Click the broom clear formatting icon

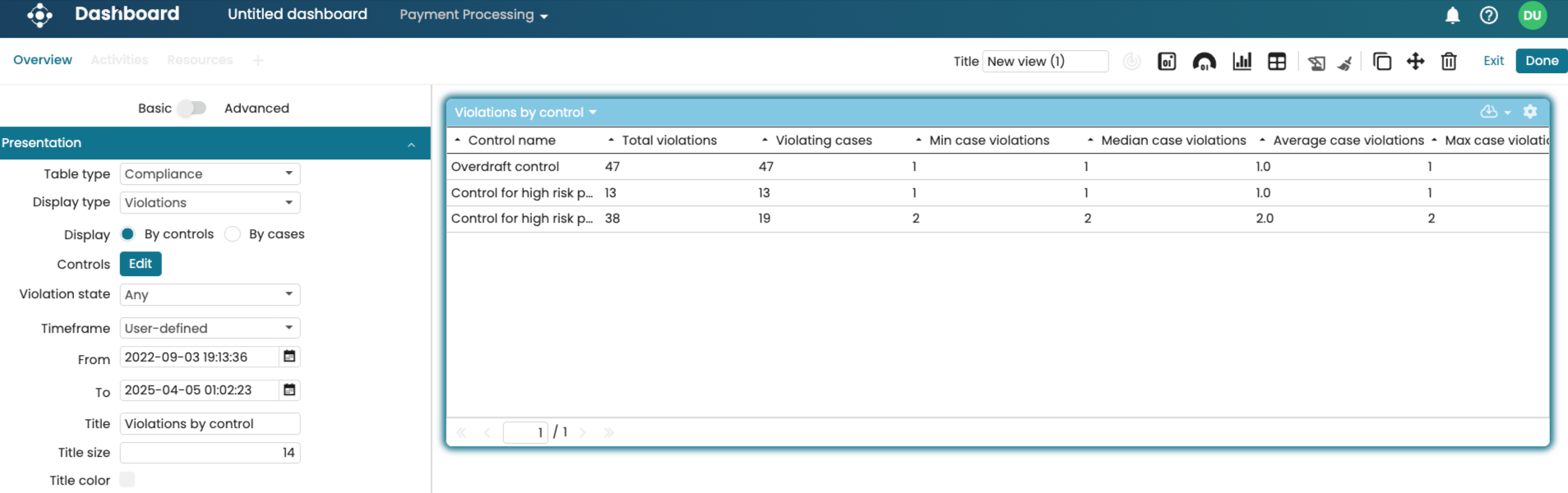click(1345, 63)
